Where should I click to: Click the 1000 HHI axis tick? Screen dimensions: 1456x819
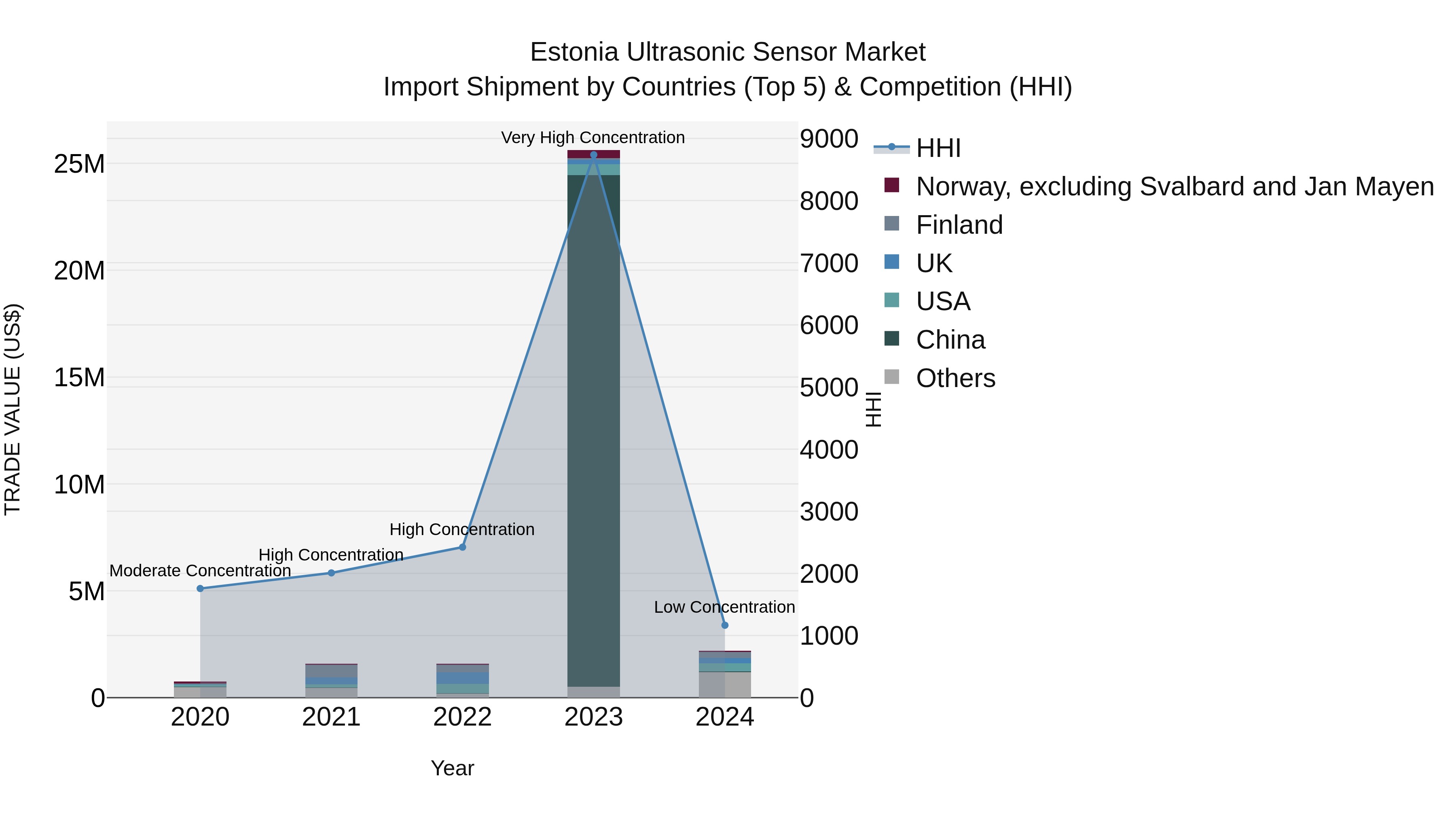[829, 636]
